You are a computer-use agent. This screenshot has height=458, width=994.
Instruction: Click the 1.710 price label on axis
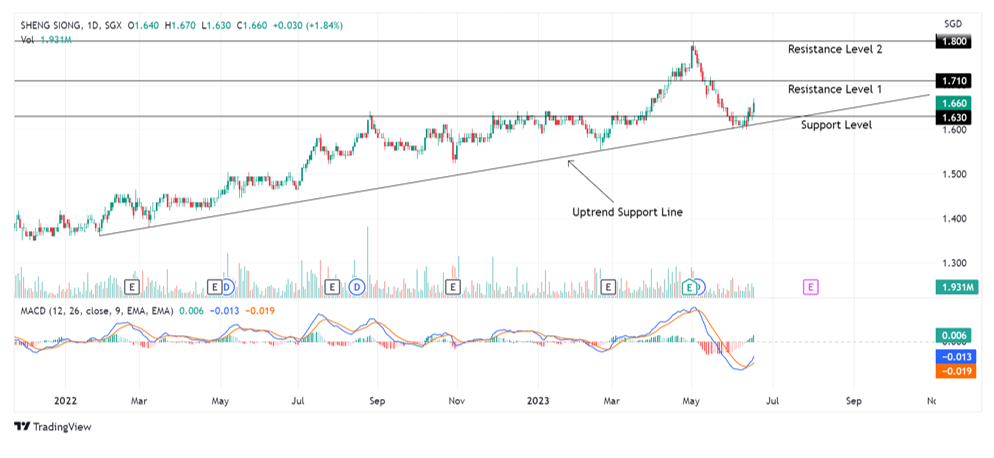click(954, 81)
